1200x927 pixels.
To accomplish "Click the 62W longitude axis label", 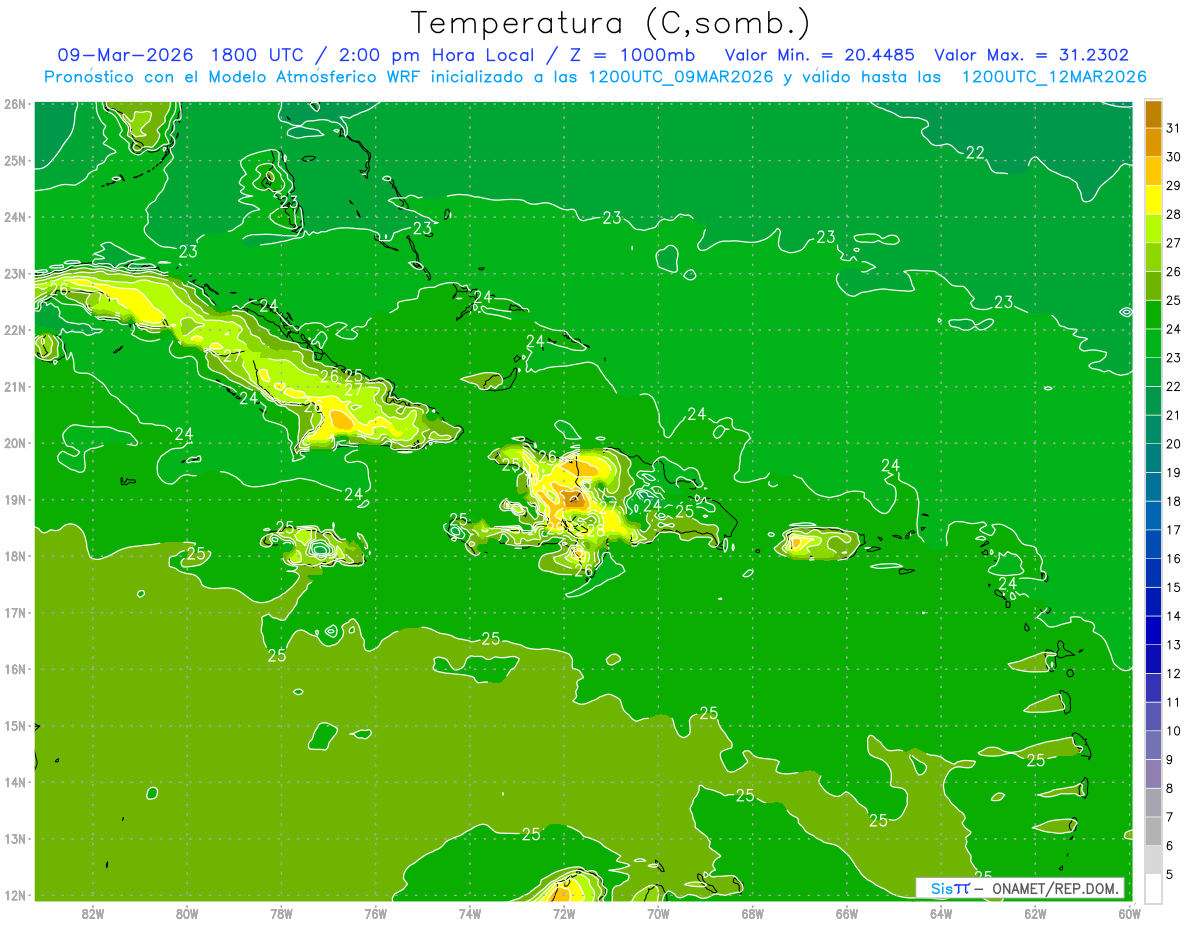I will [1035, 913].
